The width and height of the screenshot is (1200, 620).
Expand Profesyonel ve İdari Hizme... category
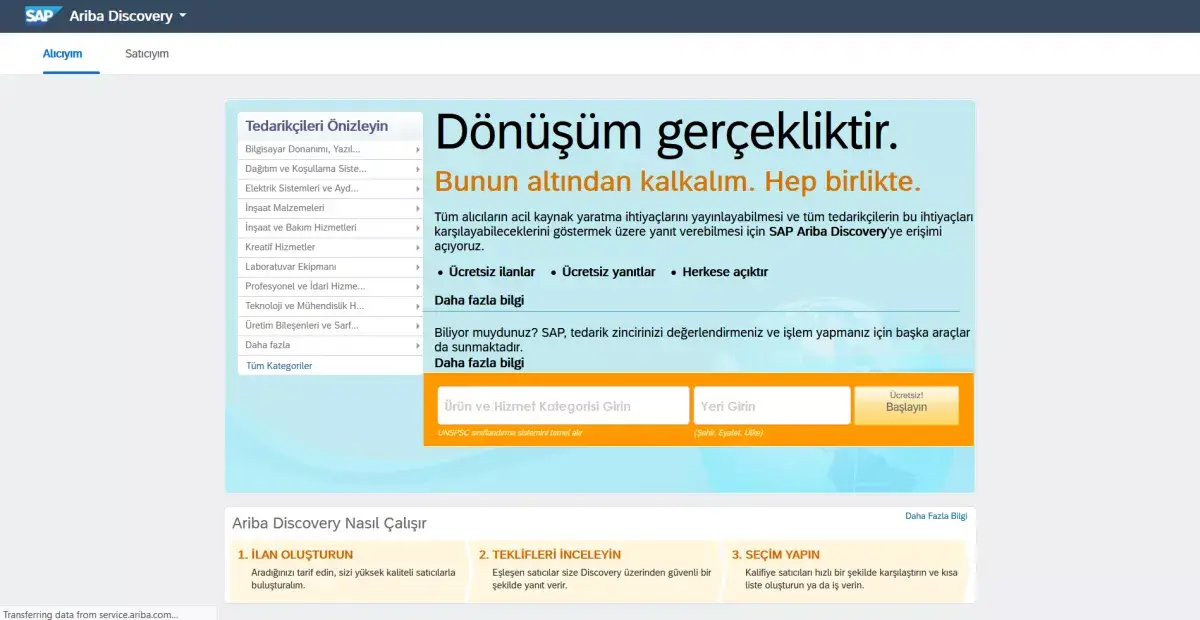click(331, 286)
